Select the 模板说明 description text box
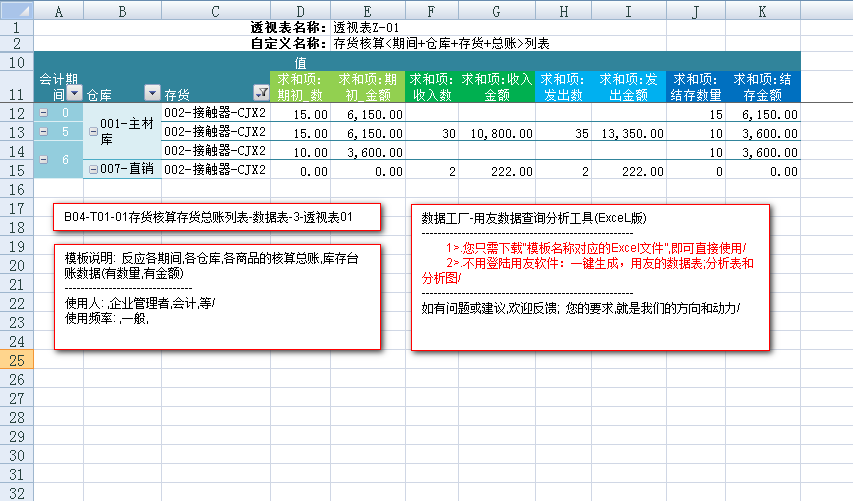This screenshot has width=853, height=501. pos(218,296)
